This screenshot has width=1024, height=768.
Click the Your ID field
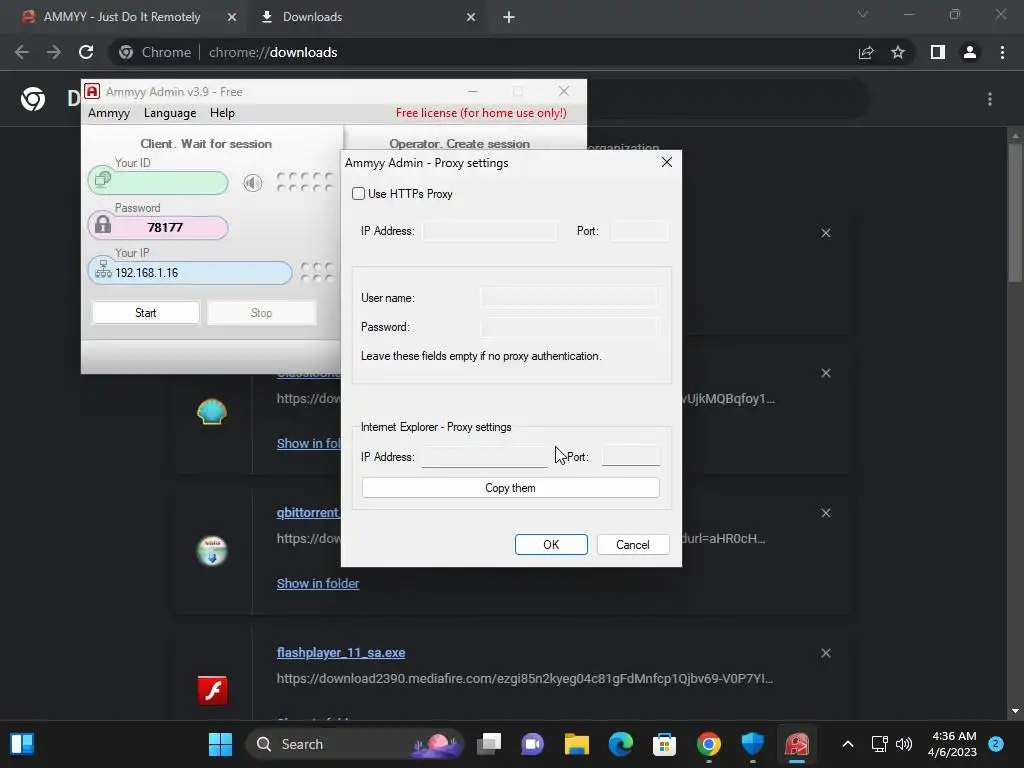tap(158, 183)
